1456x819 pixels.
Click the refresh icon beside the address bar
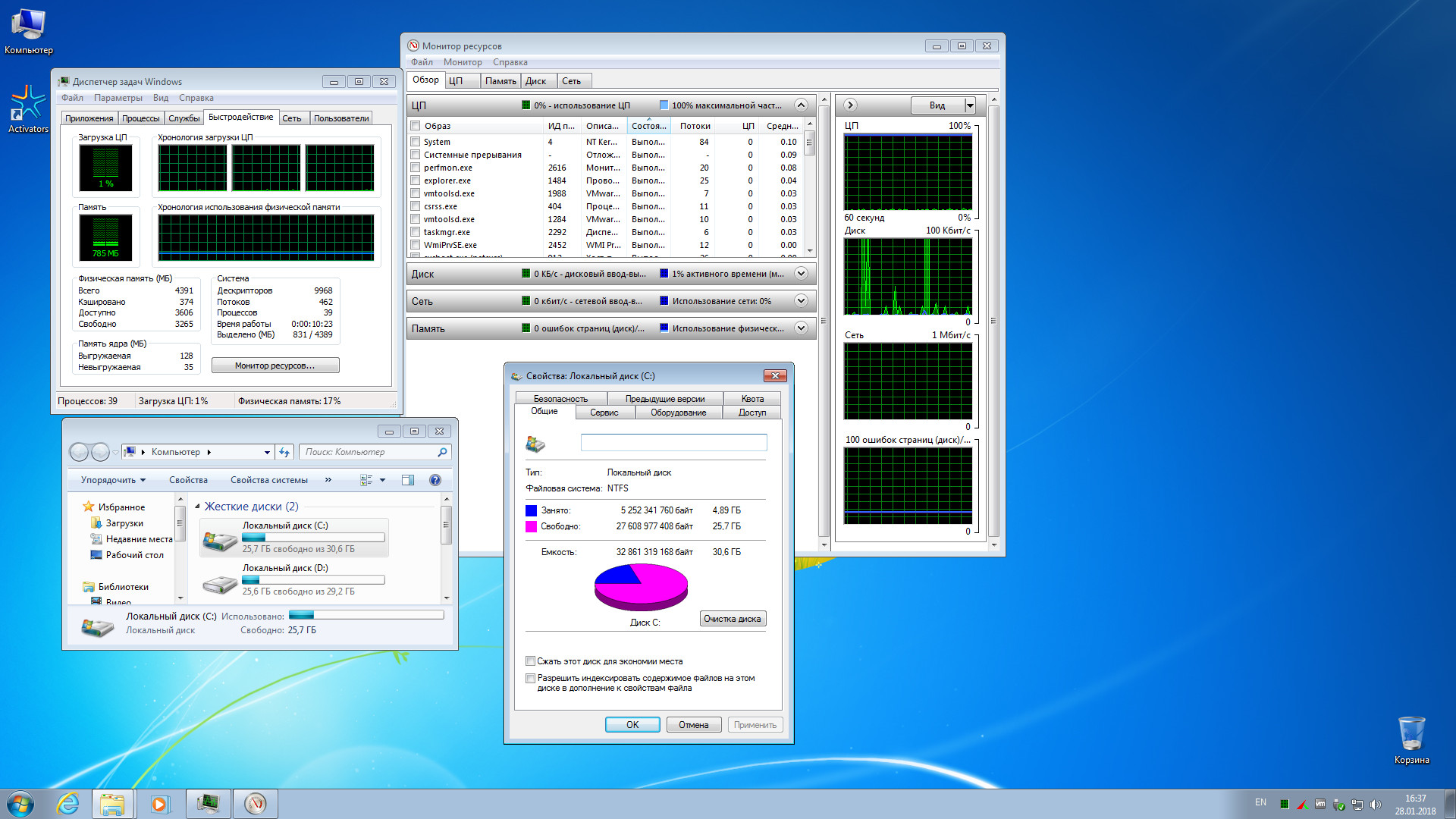coord(284,452)
